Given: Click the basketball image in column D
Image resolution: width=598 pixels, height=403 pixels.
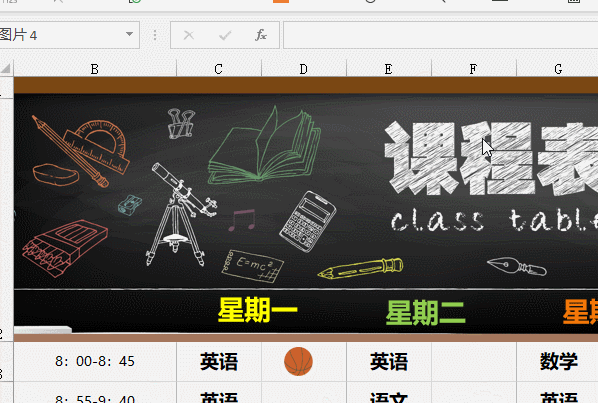Looking at the screenshot, I should click(298, 361).
